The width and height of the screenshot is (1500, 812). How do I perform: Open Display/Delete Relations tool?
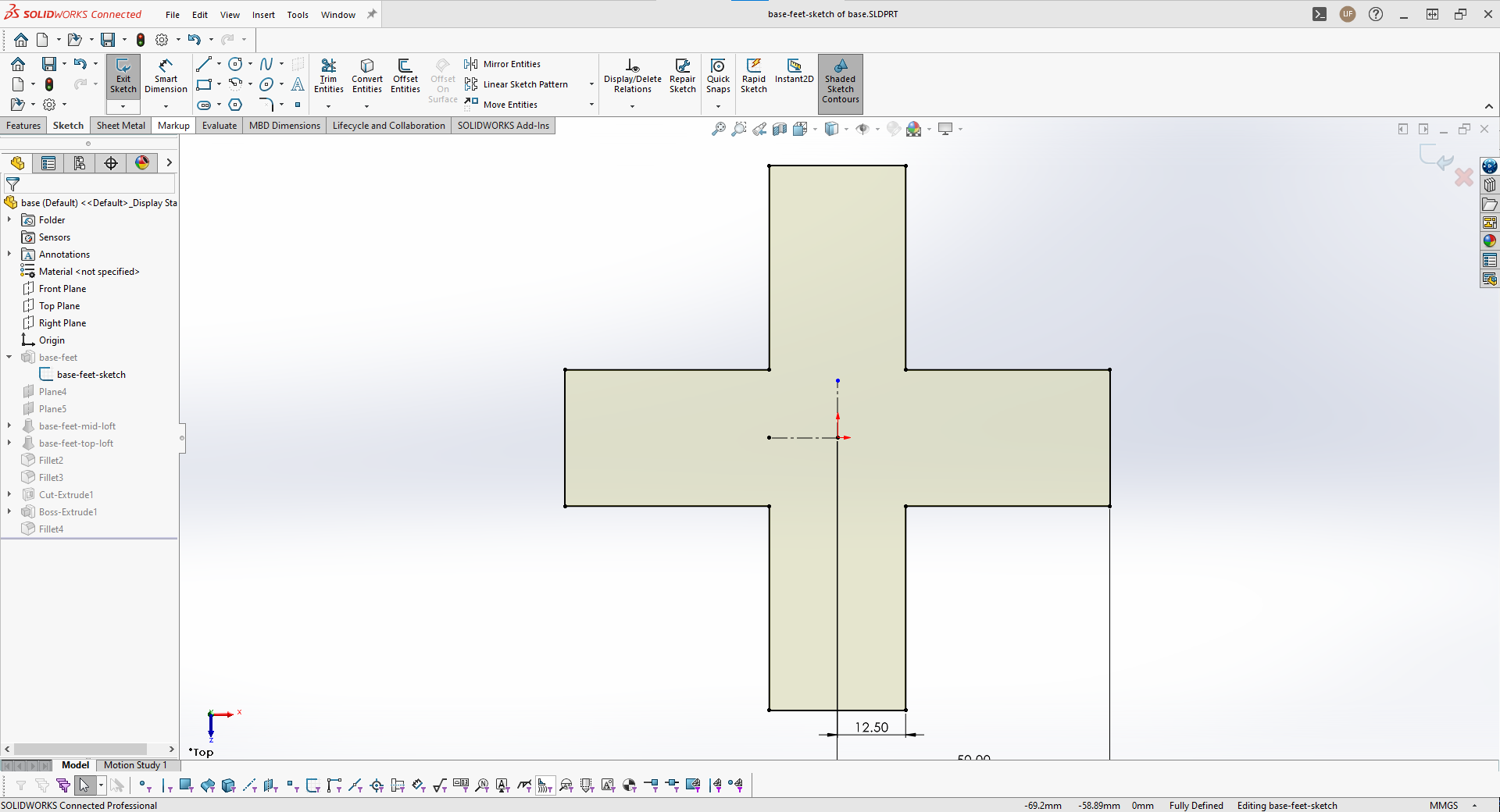pos(632,77)
